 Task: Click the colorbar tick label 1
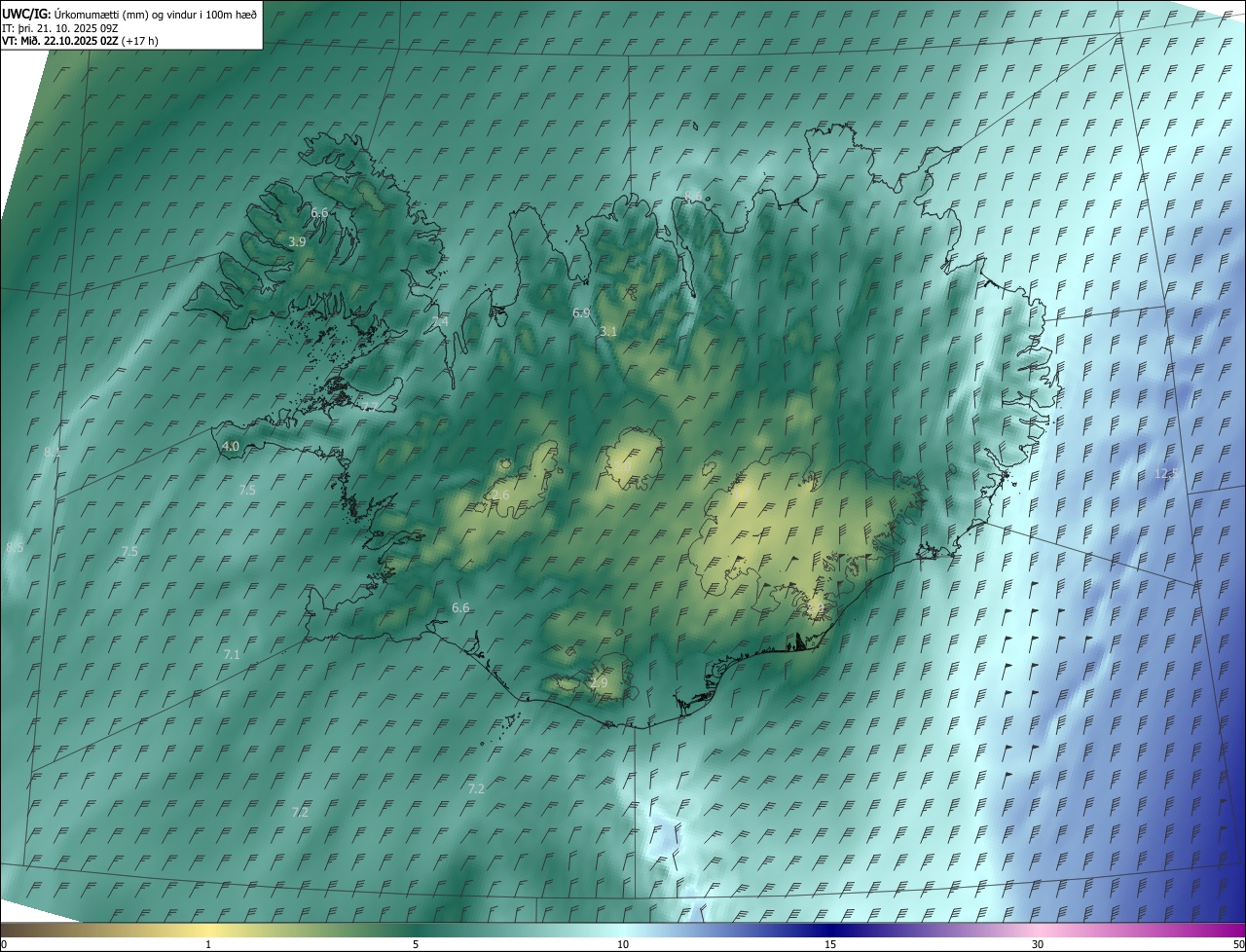[208, 944]
